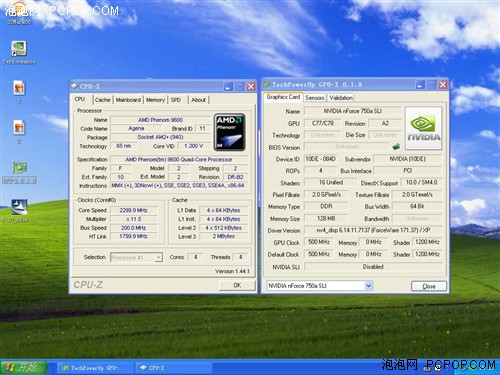Click the CPU-Z title bar icon
Screen dimensions: 500x375
tap(74, 86)
